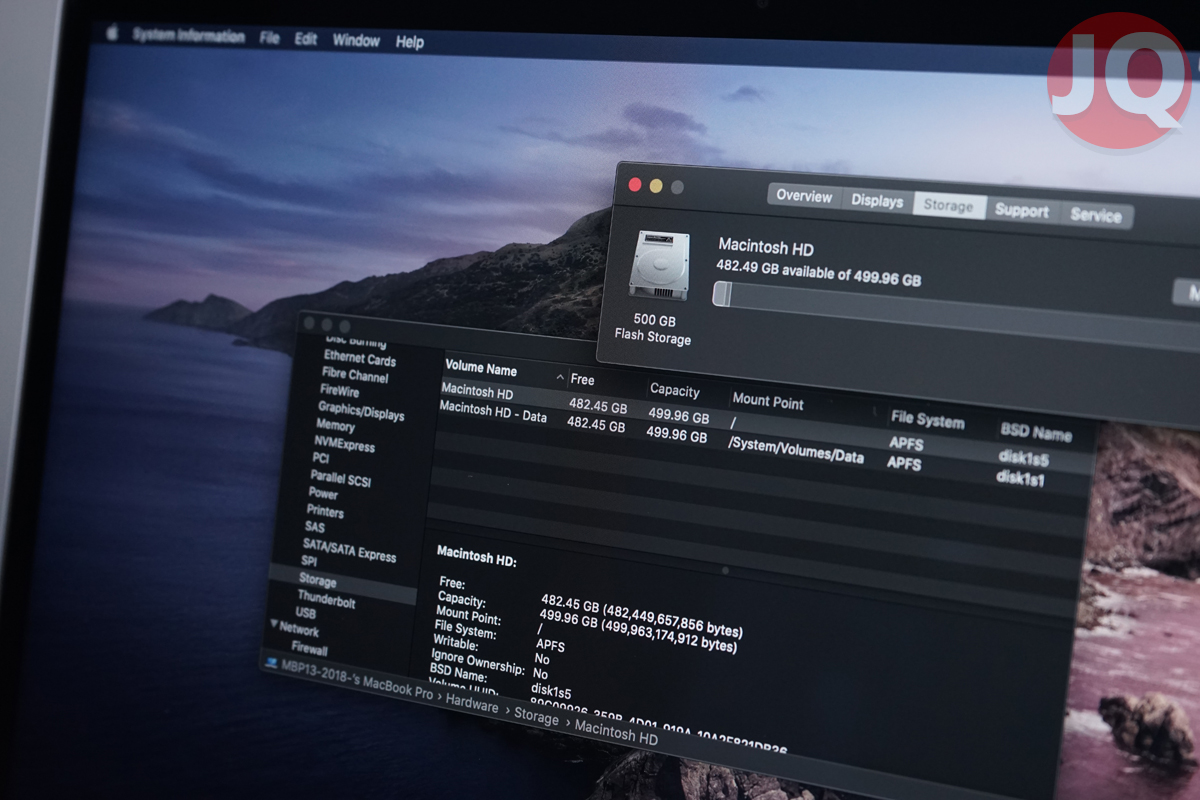Click "482.49 GB available of 499.96 GB" text
Screen dimensions: 1200x800
(818, 273)
